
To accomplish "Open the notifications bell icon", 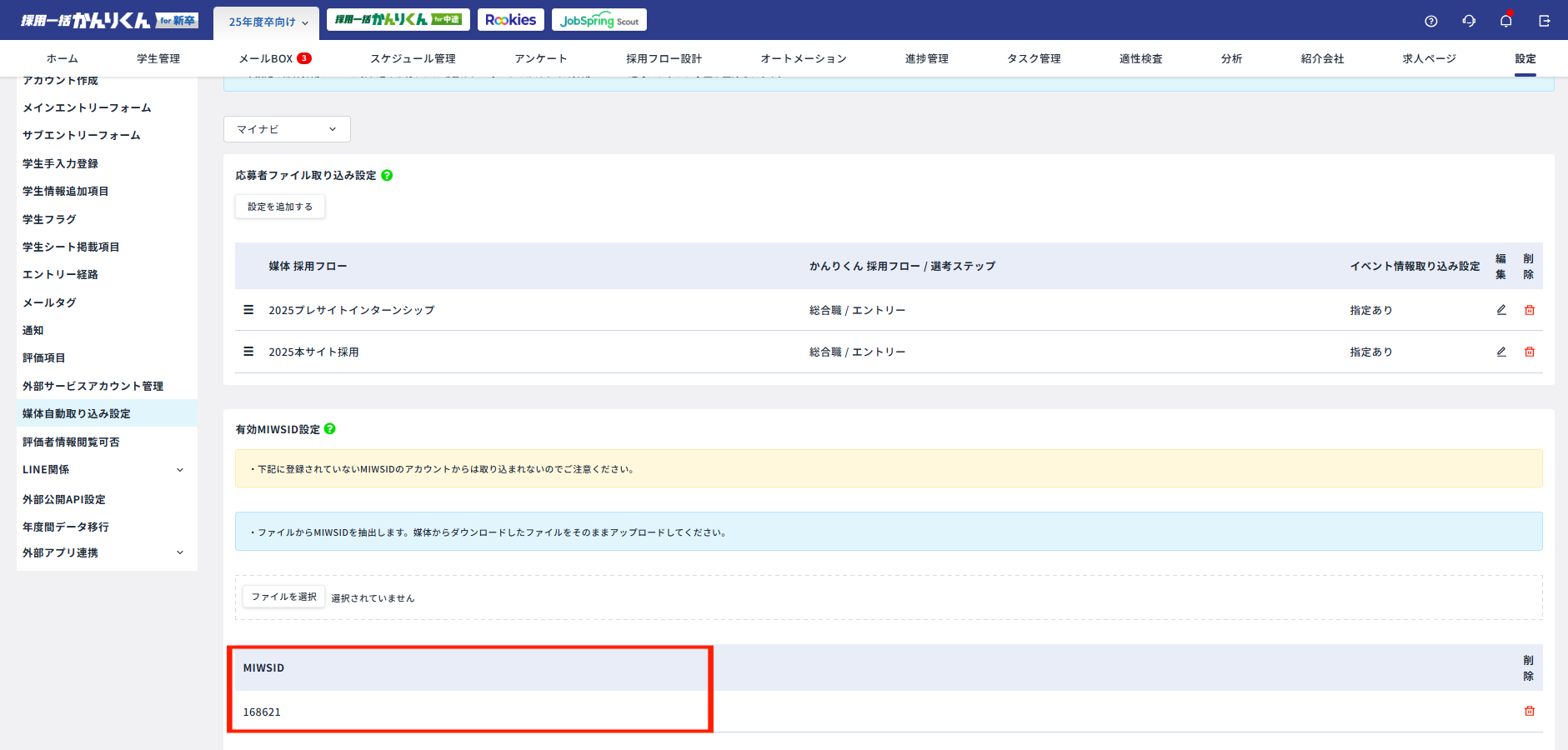I will click(1505, 21).
